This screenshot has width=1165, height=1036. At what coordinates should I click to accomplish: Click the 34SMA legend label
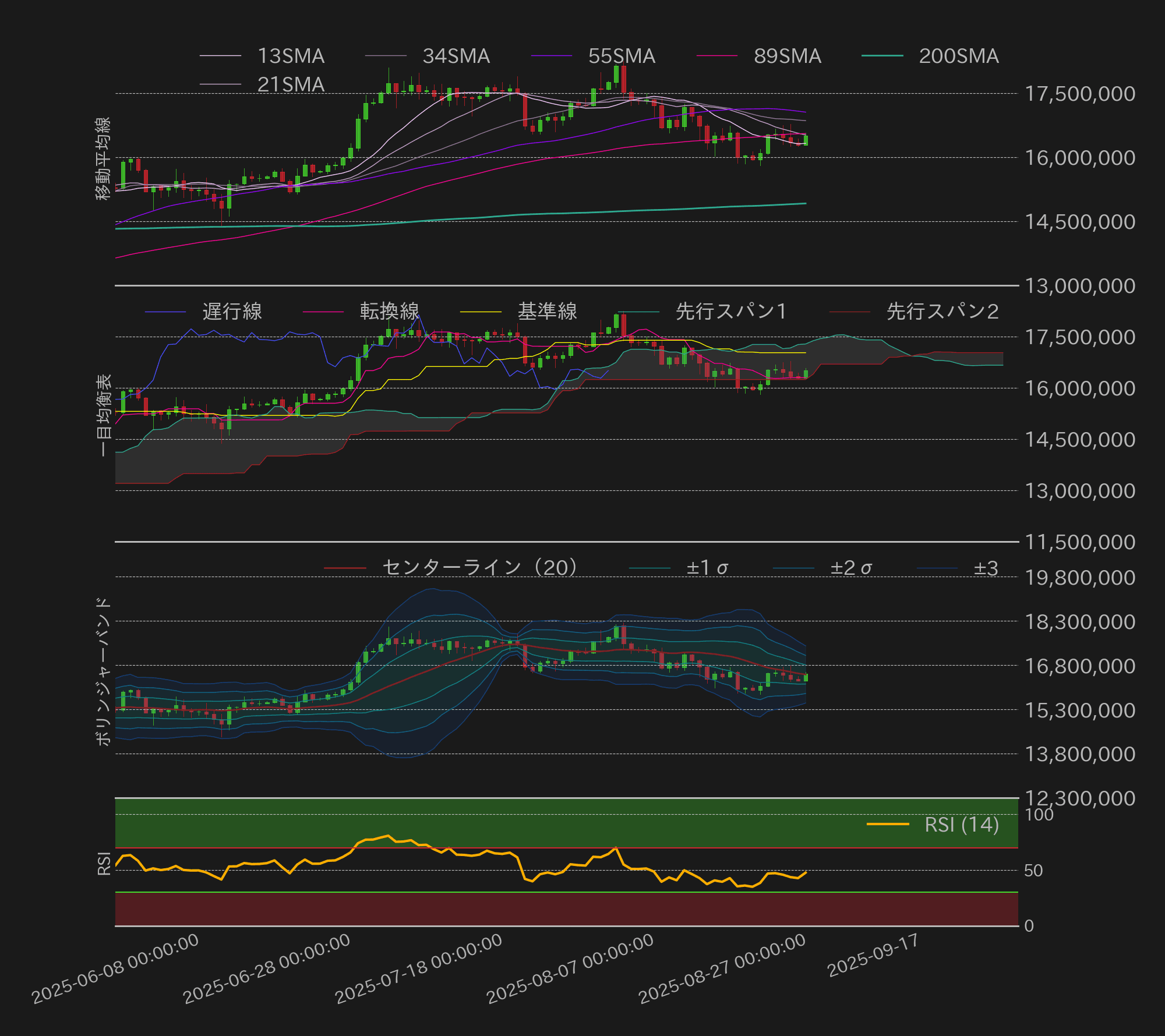coord(456,56)
